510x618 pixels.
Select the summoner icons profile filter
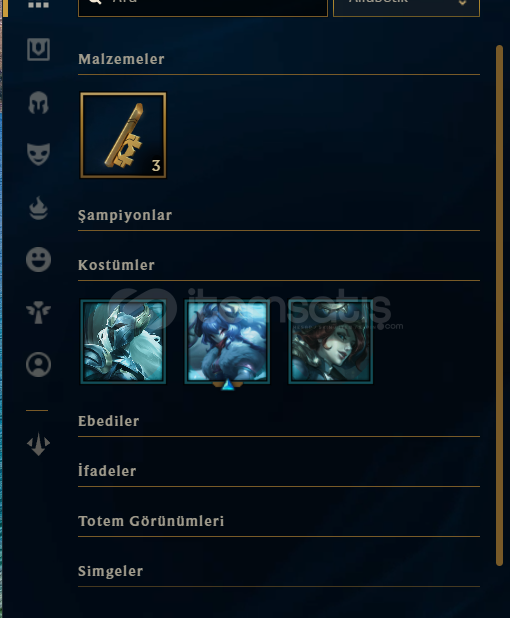click(38, 365)
